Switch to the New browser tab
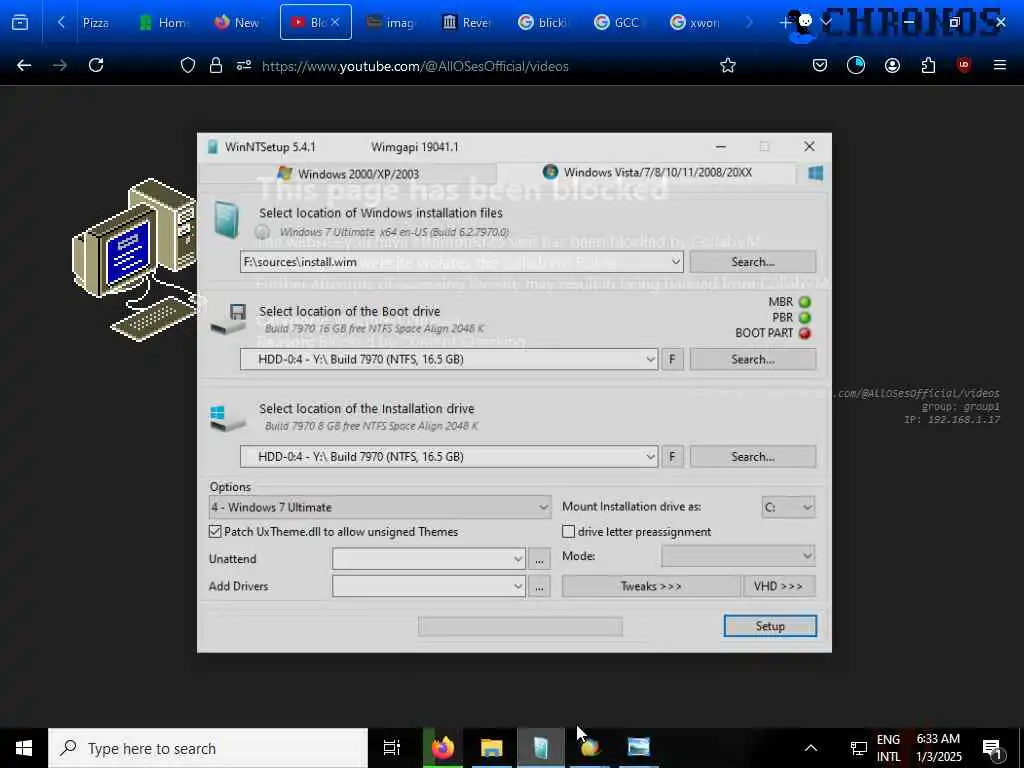The width and height of the screenshot is (1024, 768). point(236,22)
